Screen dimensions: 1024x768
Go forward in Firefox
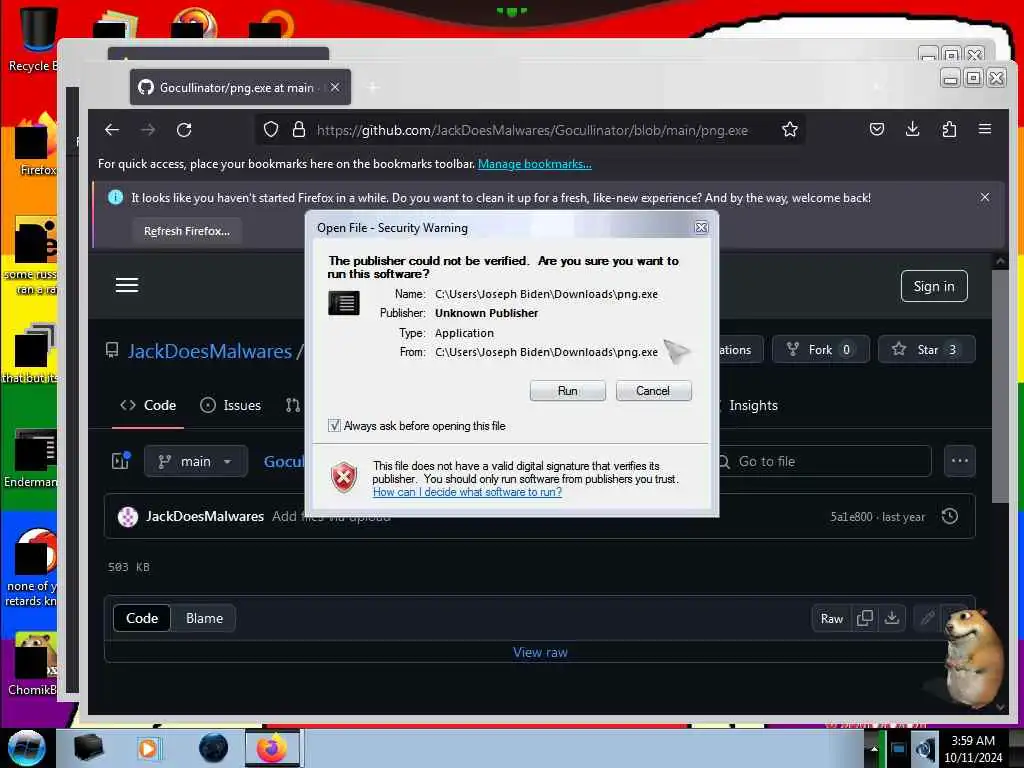pos(148,130)
